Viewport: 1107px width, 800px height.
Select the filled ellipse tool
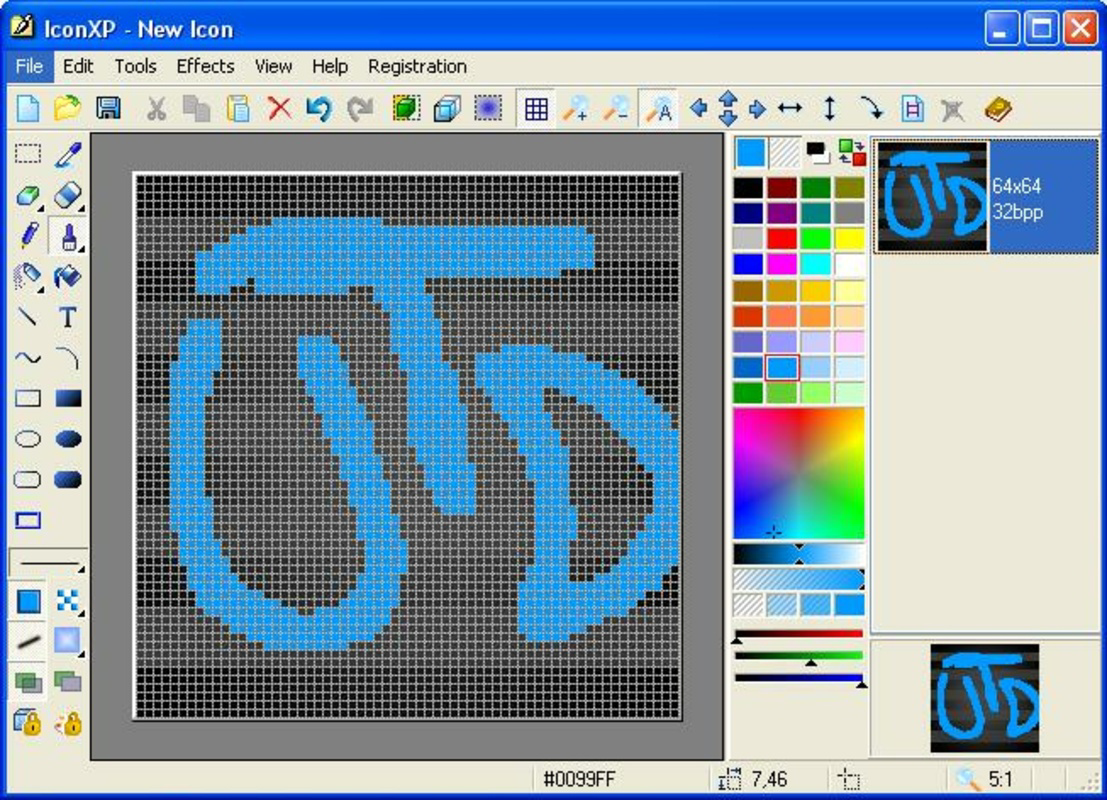pyautogui.click(x=68, y=439)
